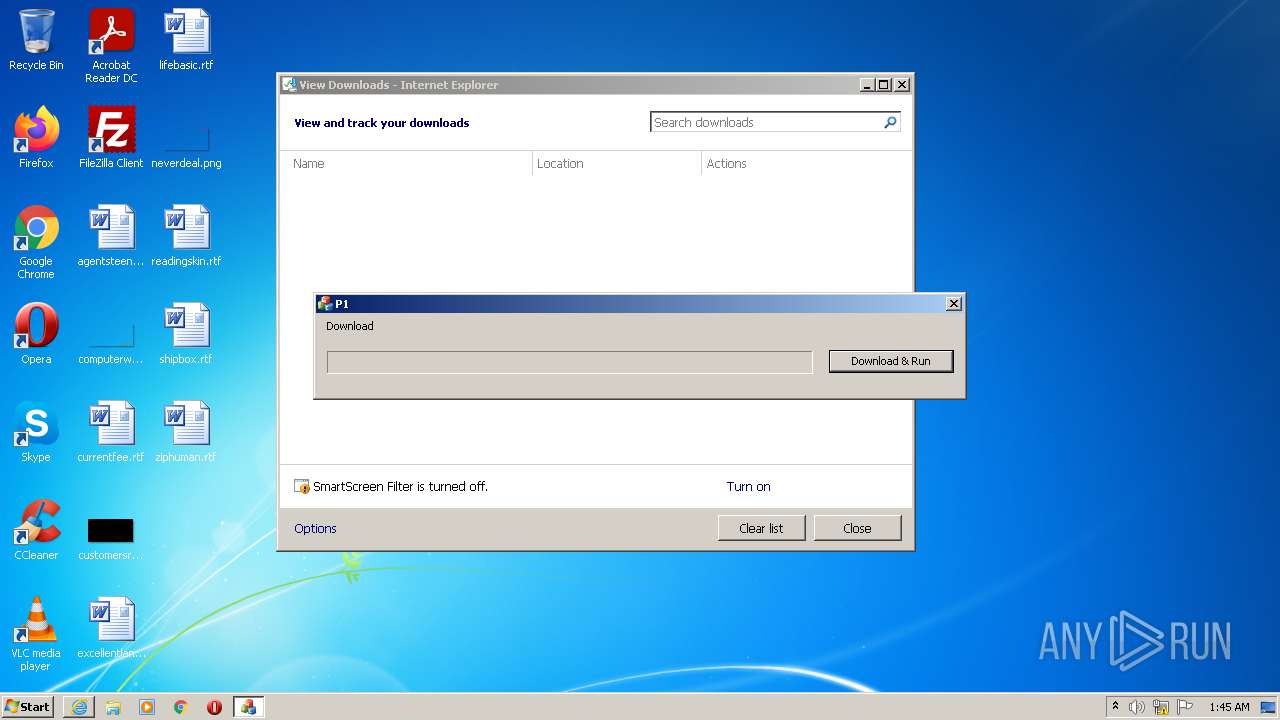Open Windows Media Player taskbar icon
Image resolution: width=1280 pixels, height=720 pixels.
[x=147, y=707]
